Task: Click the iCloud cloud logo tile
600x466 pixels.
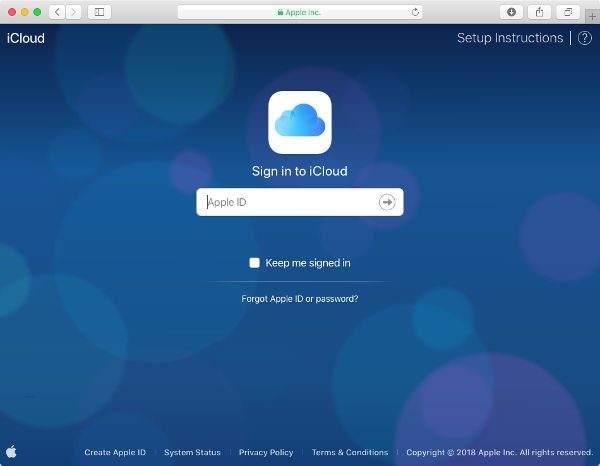Action: point(300,122)
